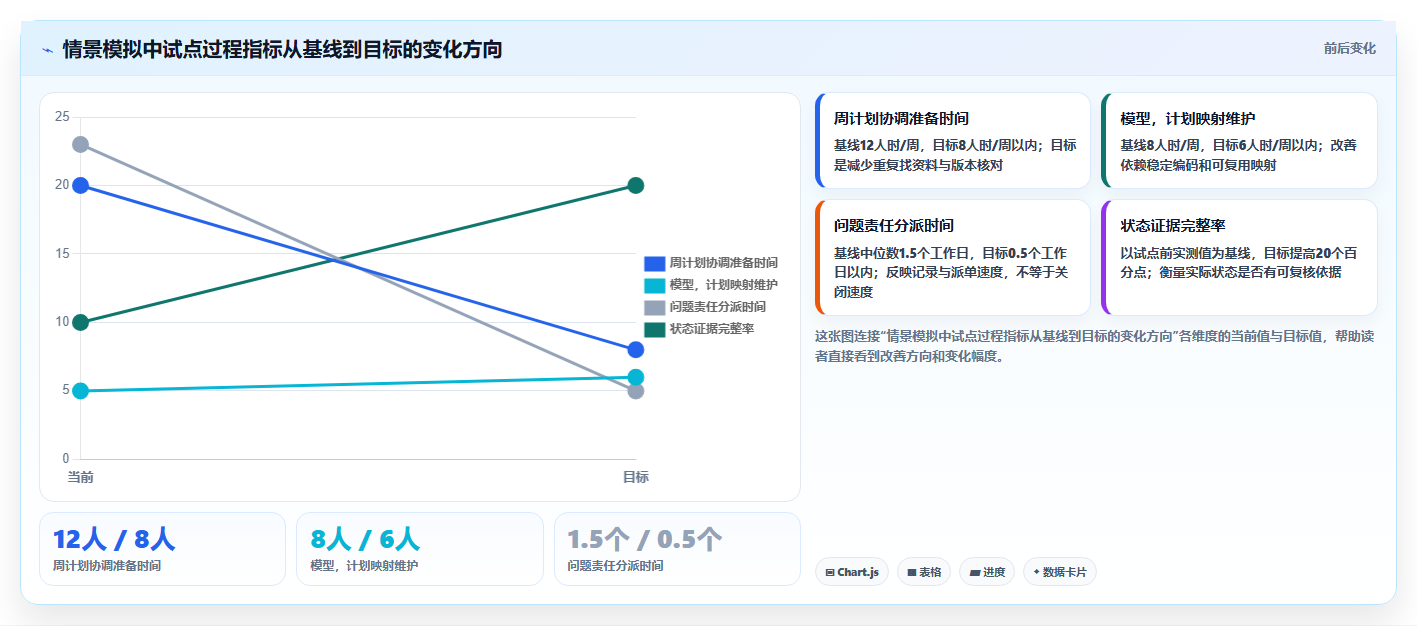Select the Chart.js tag
Image resolution: width=1417 pixels, height=626 pixels.
(x=852, y=572)
